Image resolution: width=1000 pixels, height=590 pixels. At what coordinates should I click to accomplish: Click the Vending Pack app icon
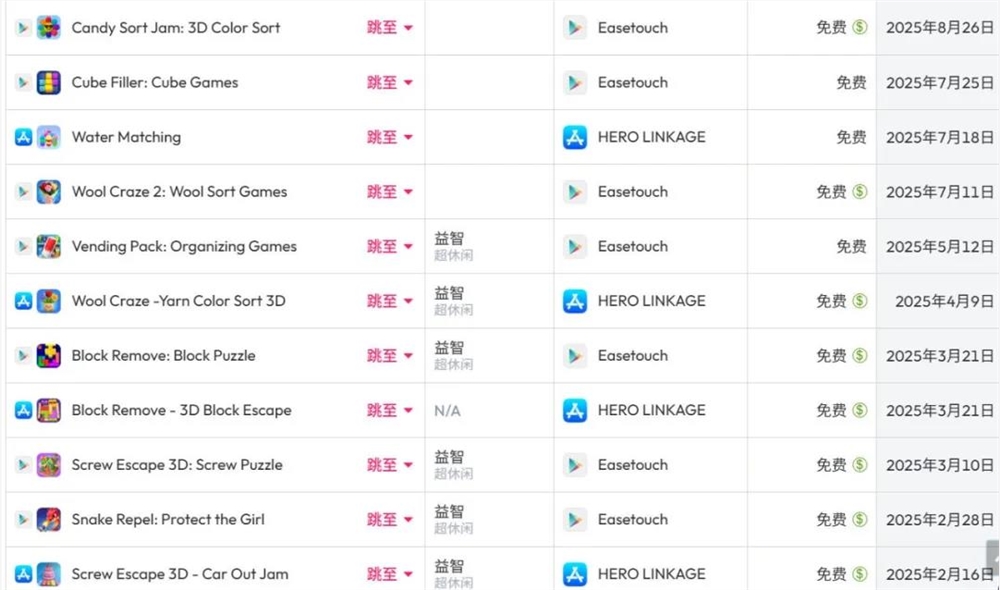pos(48,246)
